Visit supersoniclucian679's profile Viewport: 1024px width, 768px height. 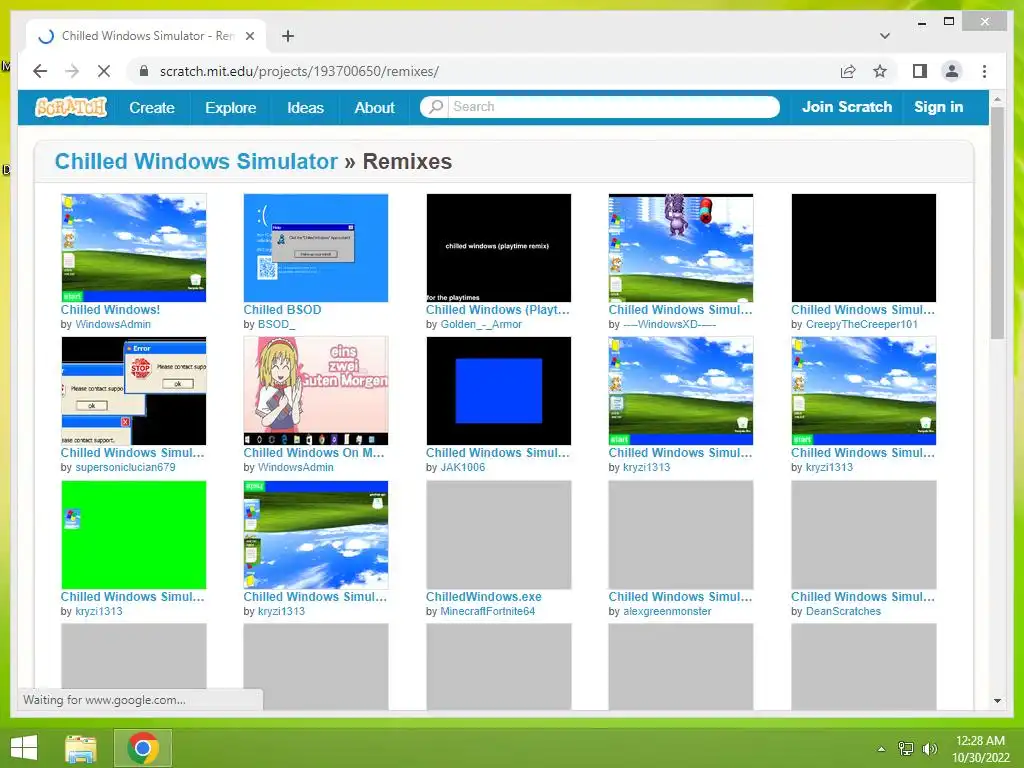[125, 467]
